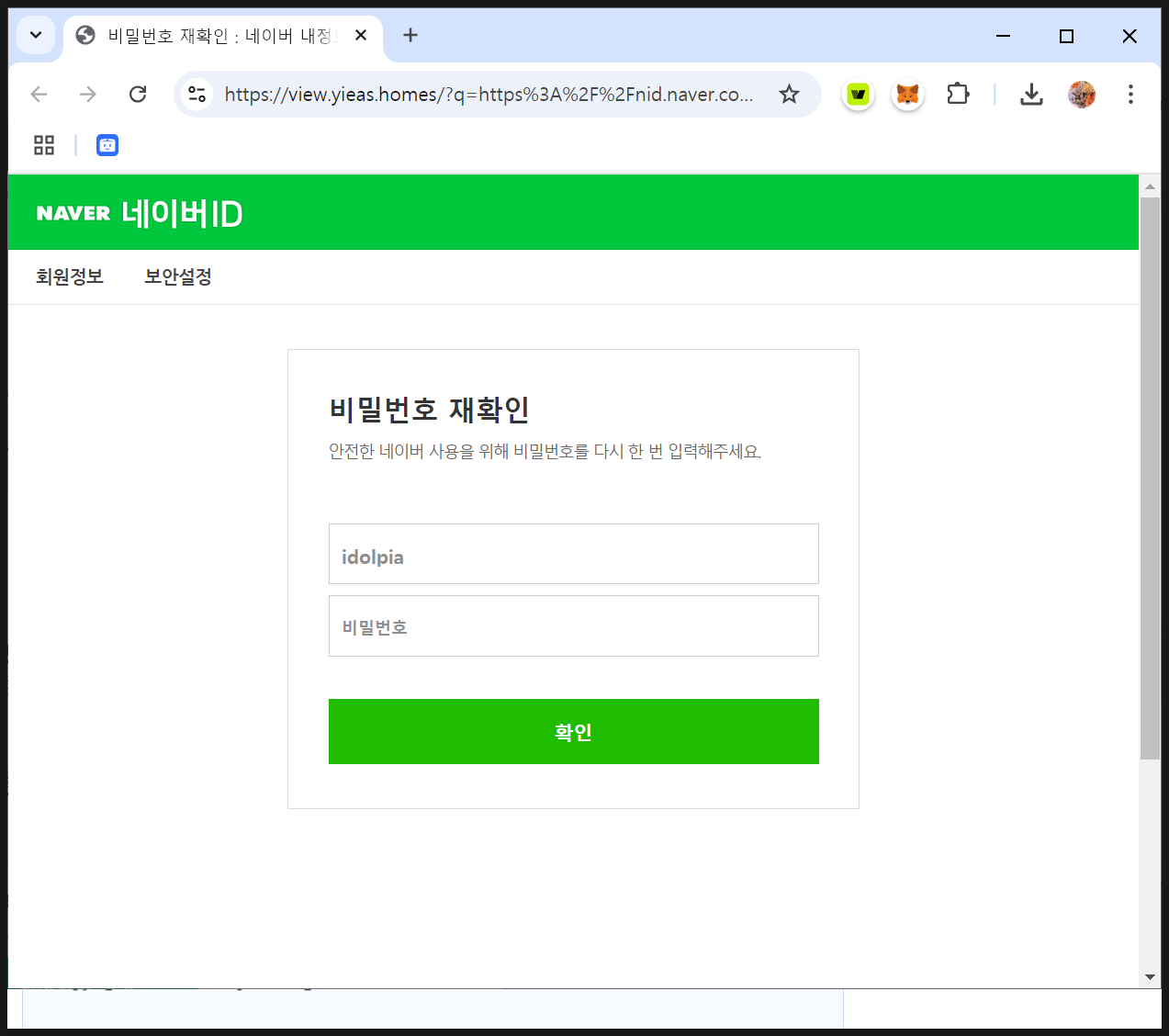Image resolution: width=1169 pixels, height=1036 pixels.
Task: Click the reload page icon
Action: [x=138, y=94]
